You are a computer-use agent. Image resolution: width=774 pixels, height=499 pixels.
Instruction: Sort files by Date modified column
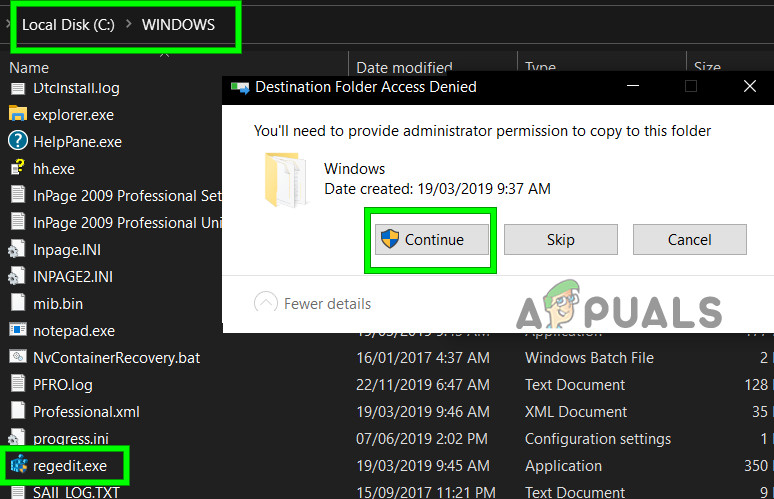coord(404,68)
